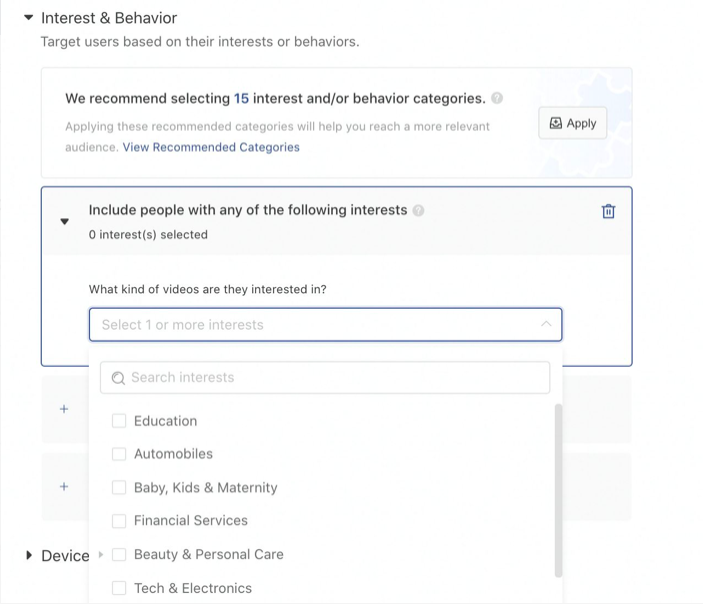Tick the Automobiles checkbox
The image size is (703, 604).
point(119,454)
